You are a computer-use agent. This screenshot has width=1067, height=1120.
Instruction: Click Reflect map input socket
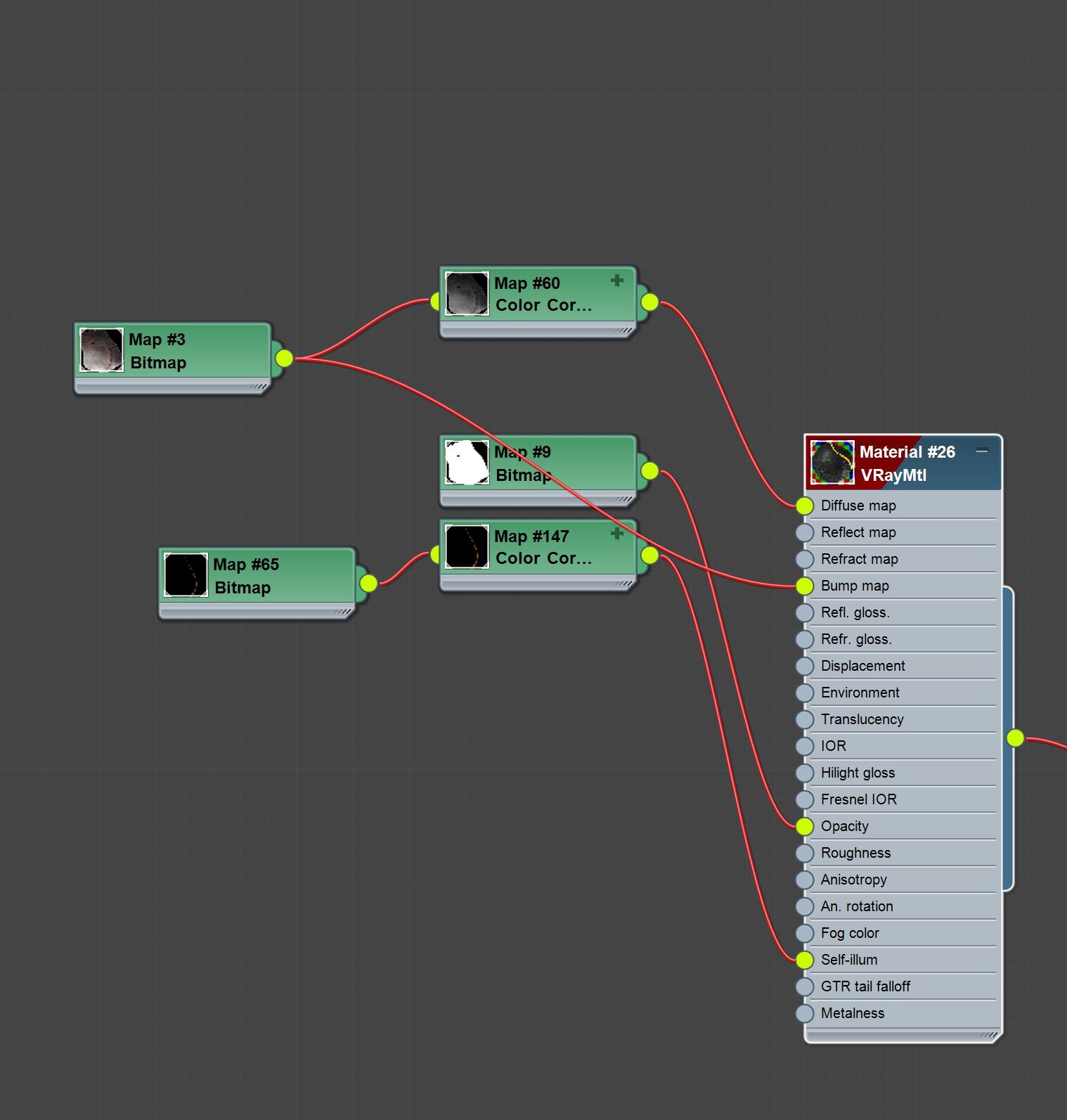click(x=805, y=532)
